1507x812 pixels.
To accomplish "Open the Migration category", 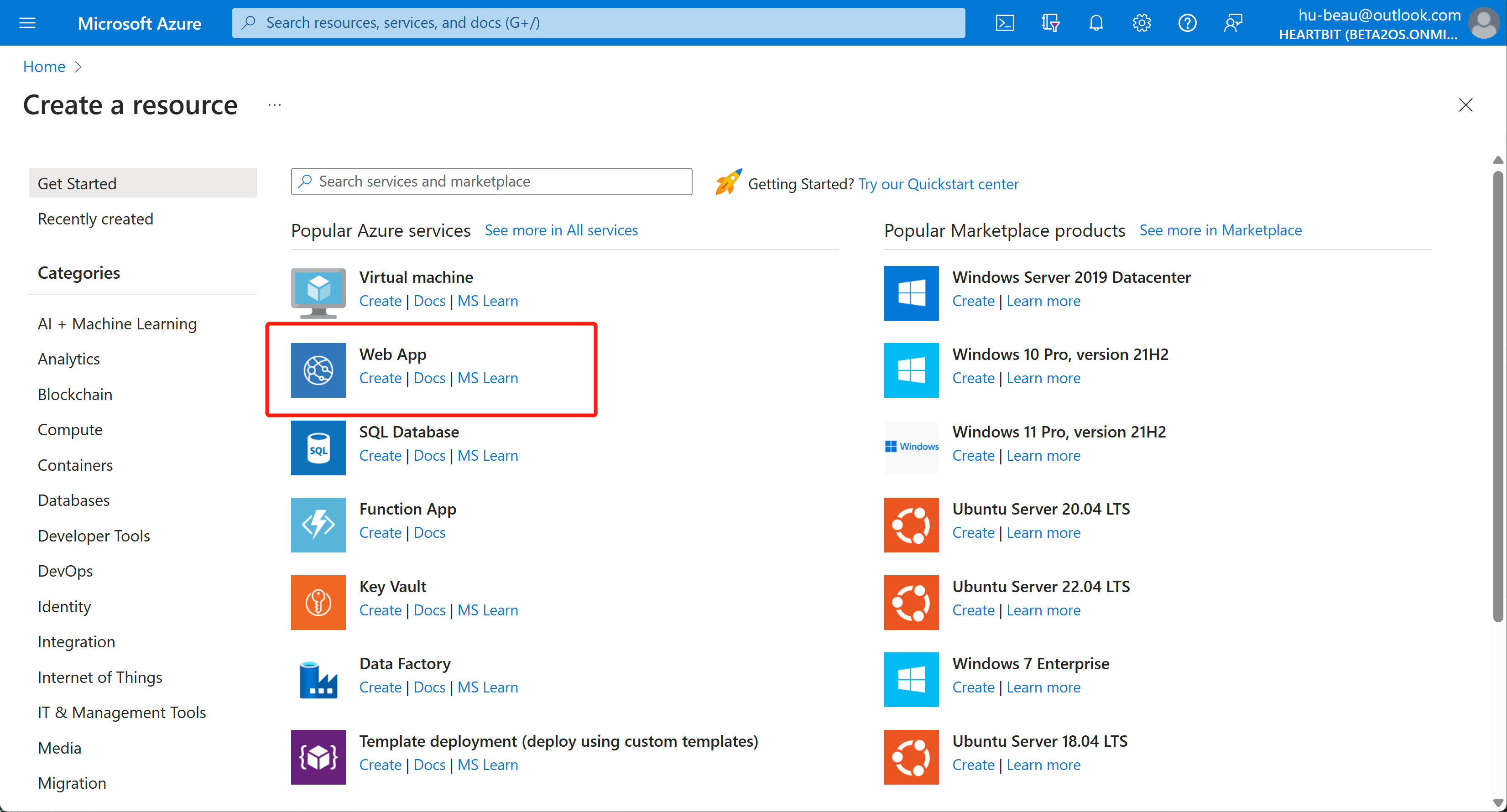I will pyautogui.click(x=72, y=783).
